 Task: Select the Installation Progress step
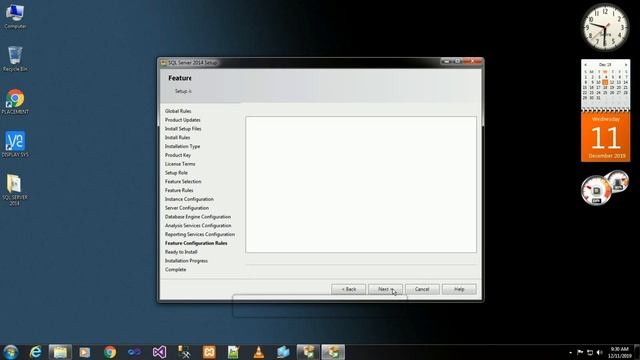click(x=186, y=260)
